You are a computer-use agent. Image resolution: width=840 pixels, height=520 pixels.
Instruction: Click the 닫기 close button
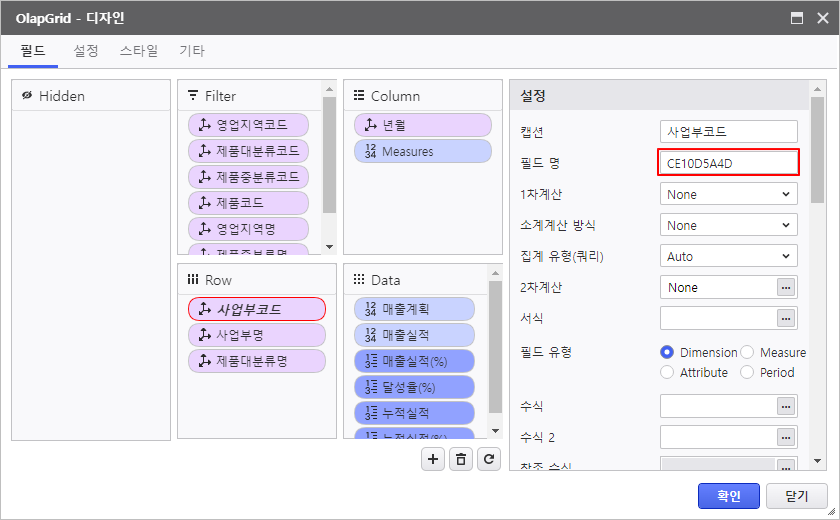(796, 495)
